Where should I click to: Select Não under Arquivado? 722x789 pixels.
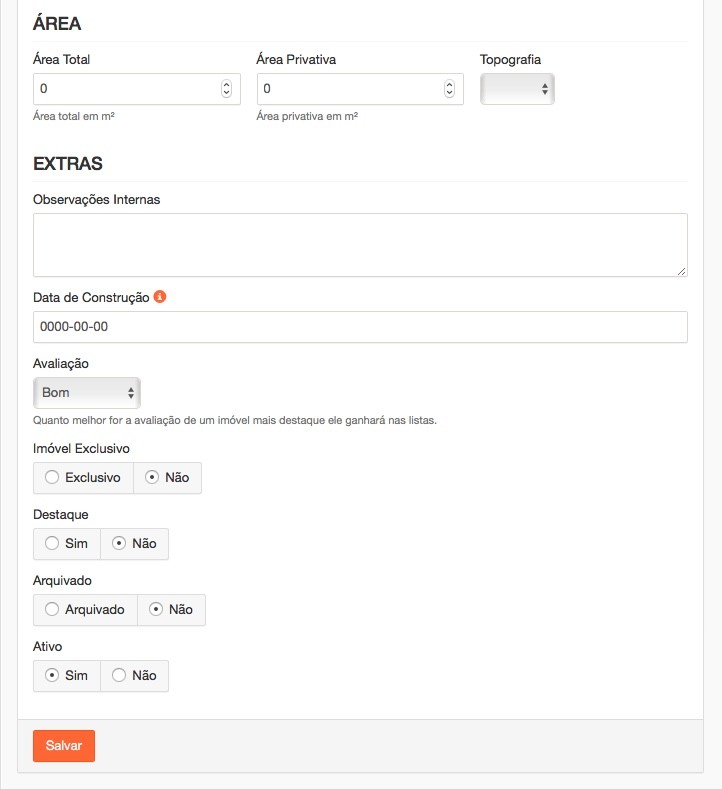click(x=171, y=610)
